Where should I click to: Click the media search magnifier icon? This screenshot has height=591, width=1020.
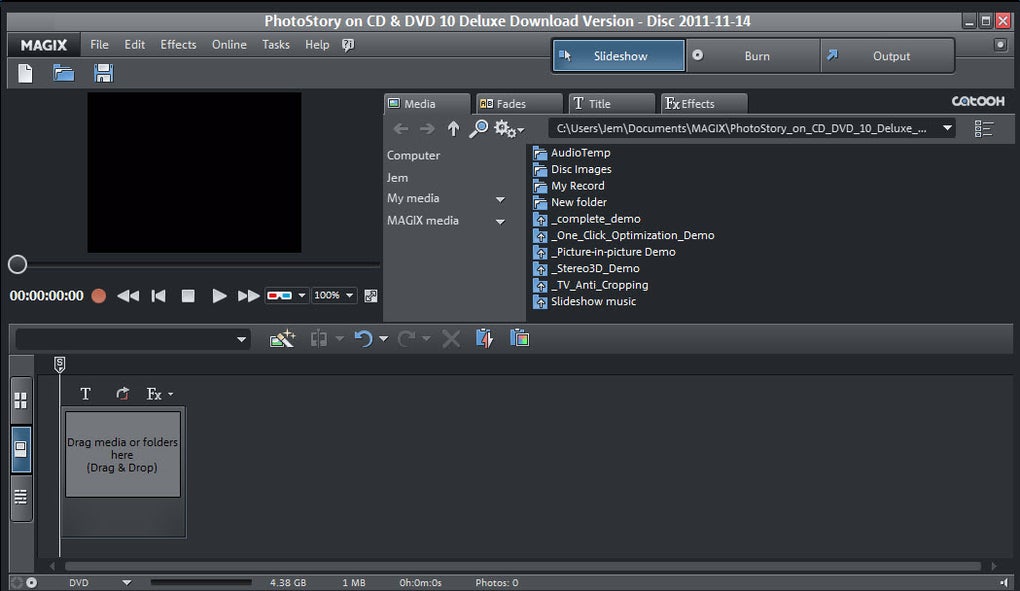[479, 129]
